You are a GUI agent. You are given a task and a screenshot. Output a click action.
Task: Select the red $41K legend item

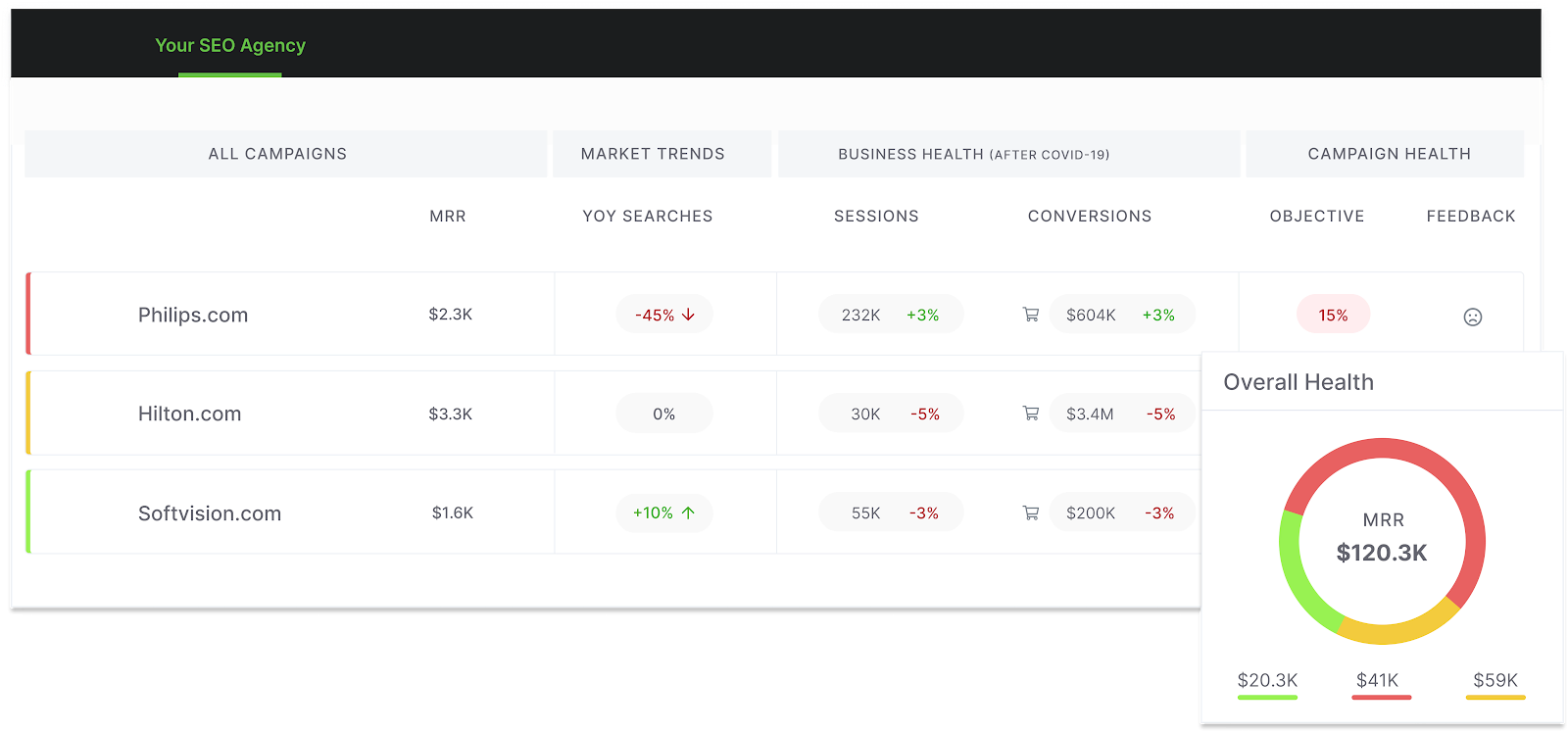pyautogui.click(x=1381, y=684)
